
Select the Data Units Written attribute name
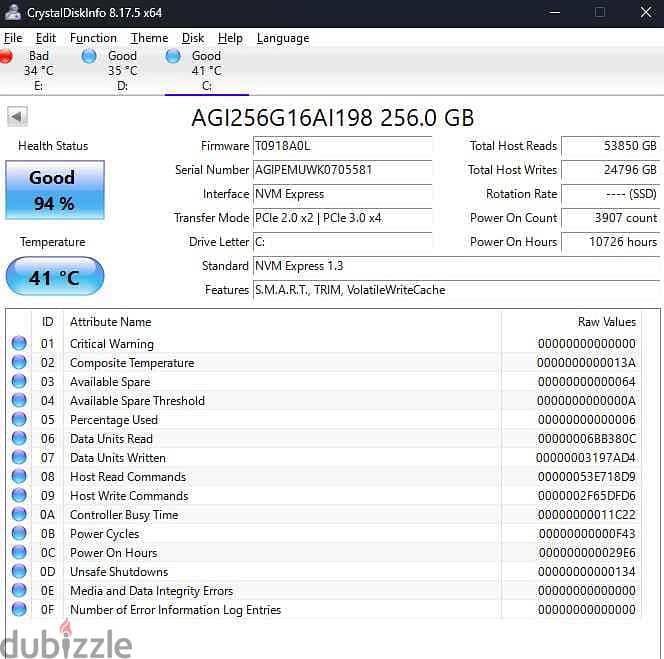pyautogui.click(x=118, y=458)
